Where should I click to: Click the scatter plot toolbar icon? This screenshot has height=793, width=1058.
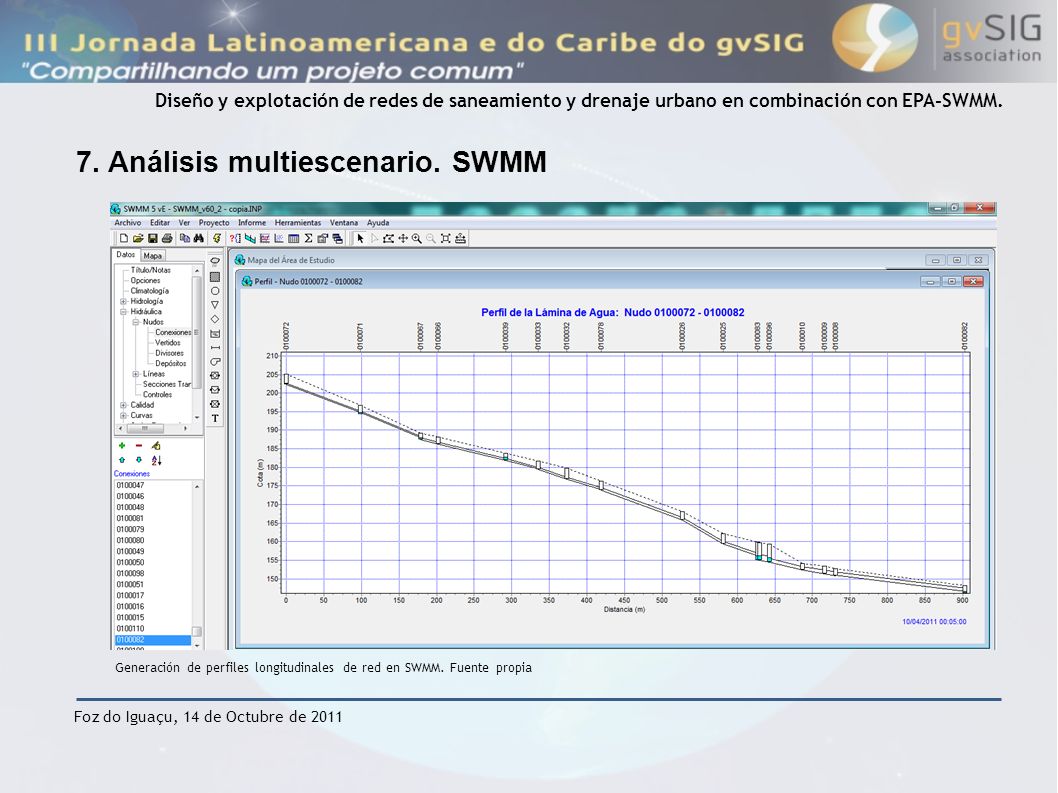[x=279, y=238]
